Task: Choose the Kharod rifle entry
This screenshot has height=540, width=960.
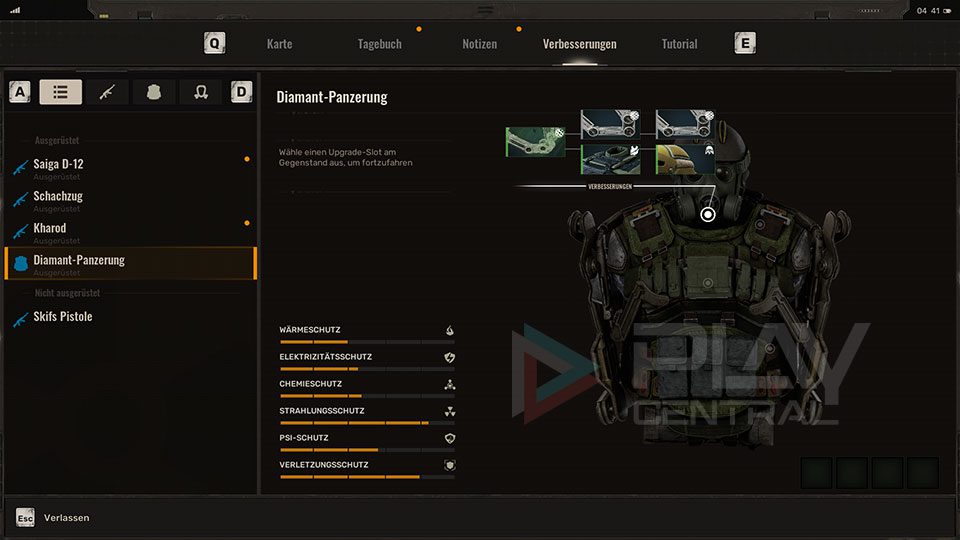Action: (x=49, y=228)
